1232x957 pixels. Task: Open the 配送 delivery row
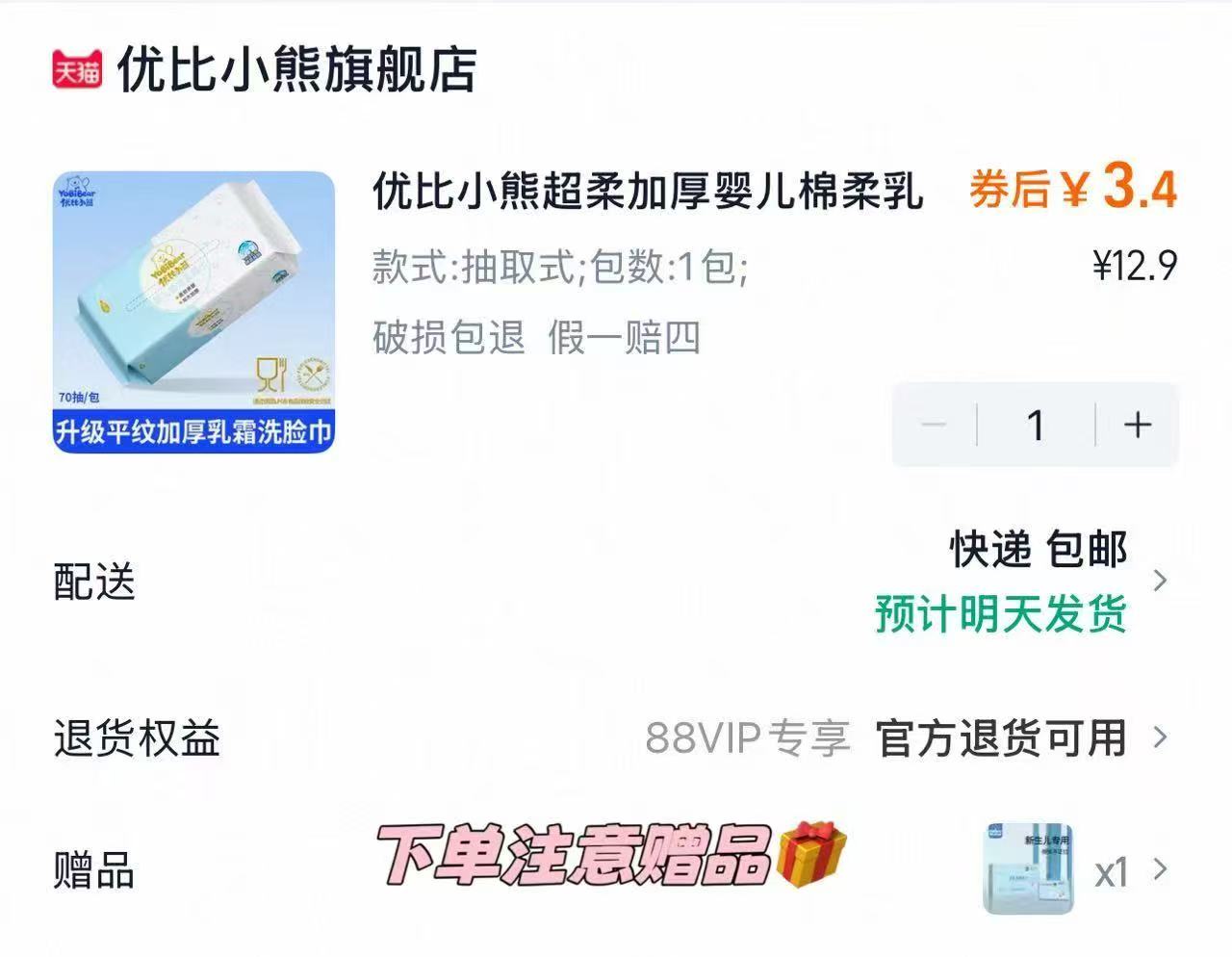(x=616, y=581)
